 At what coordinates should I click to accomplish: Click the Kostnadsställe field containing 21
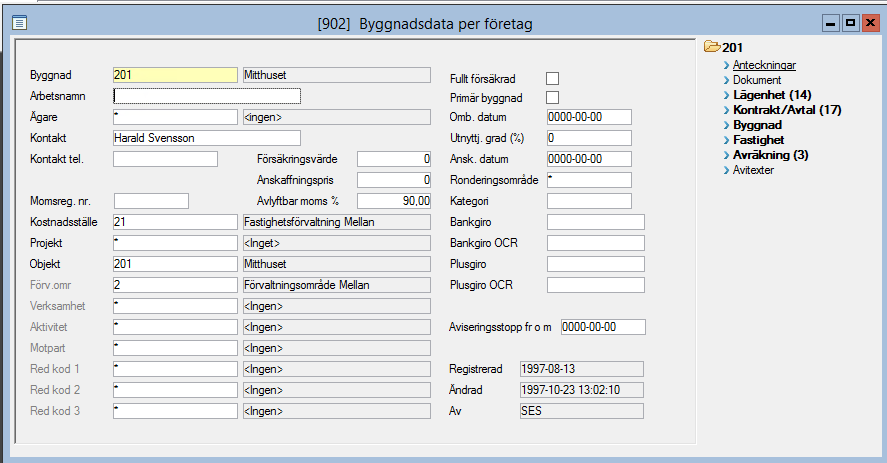(175, 222)
